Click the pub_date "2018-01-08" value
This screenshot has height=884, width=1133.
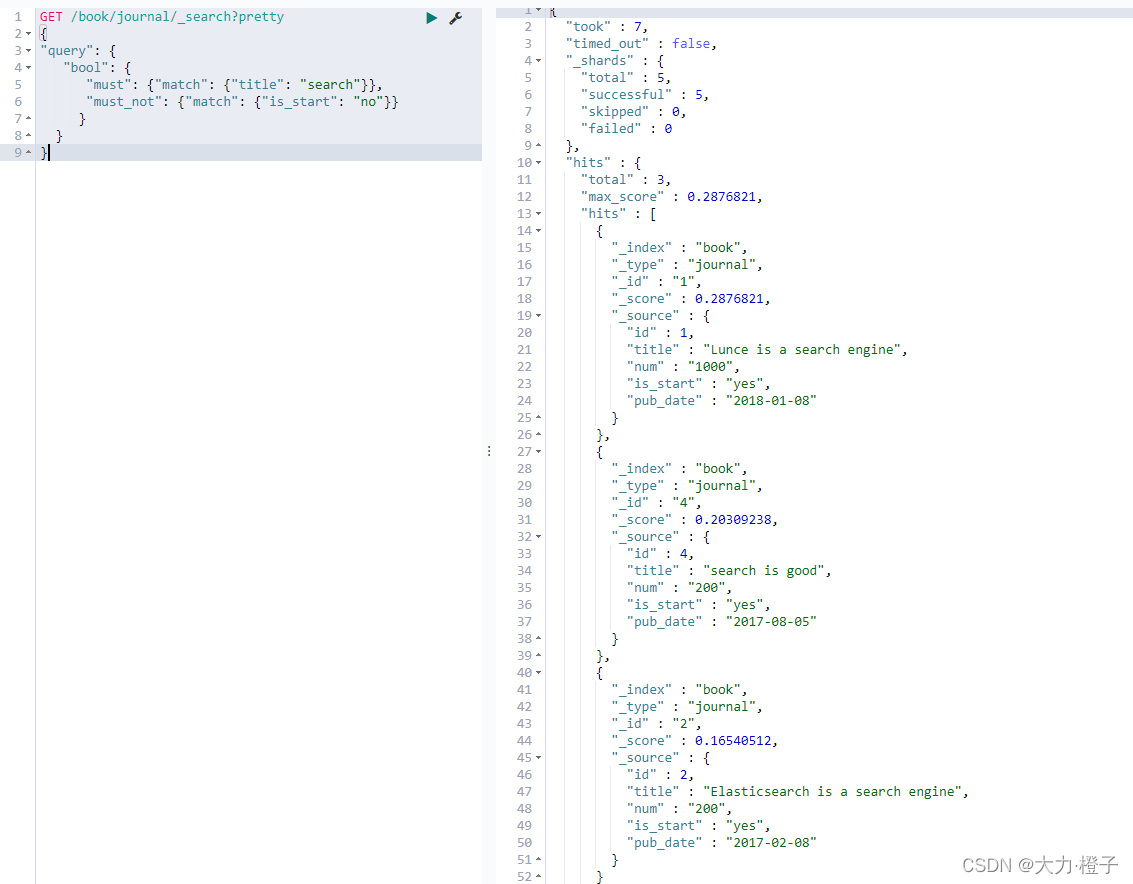pos(771,401)
